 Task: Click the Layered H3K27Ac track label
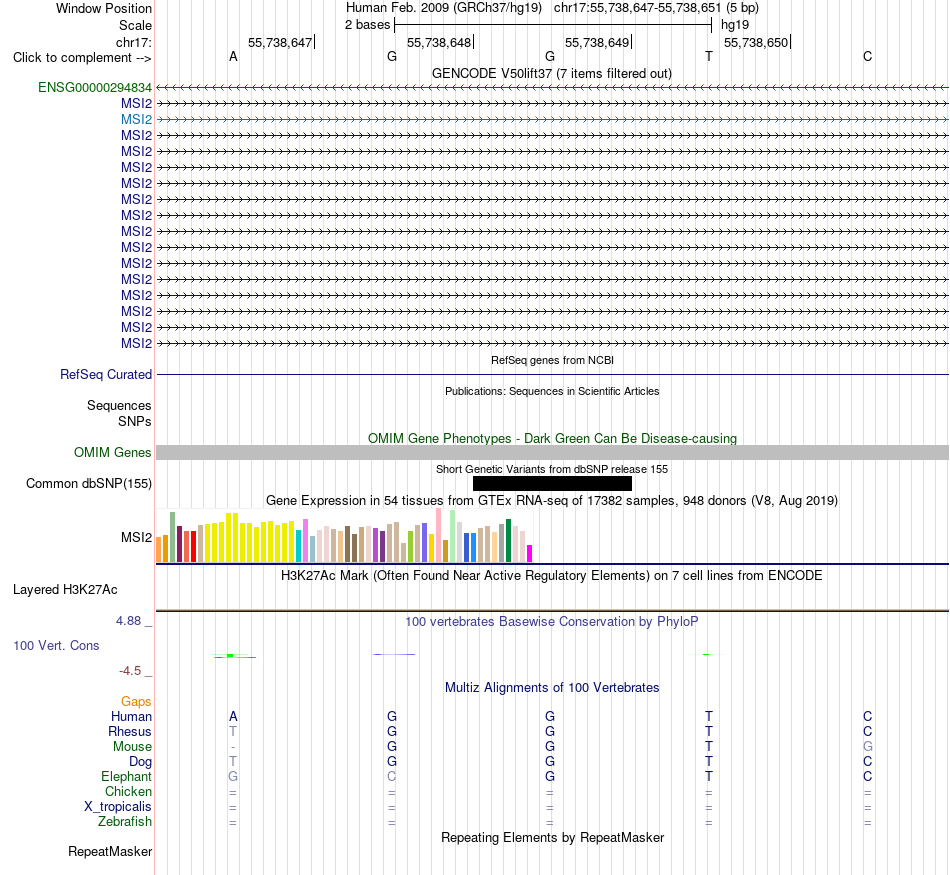[65, 590]
